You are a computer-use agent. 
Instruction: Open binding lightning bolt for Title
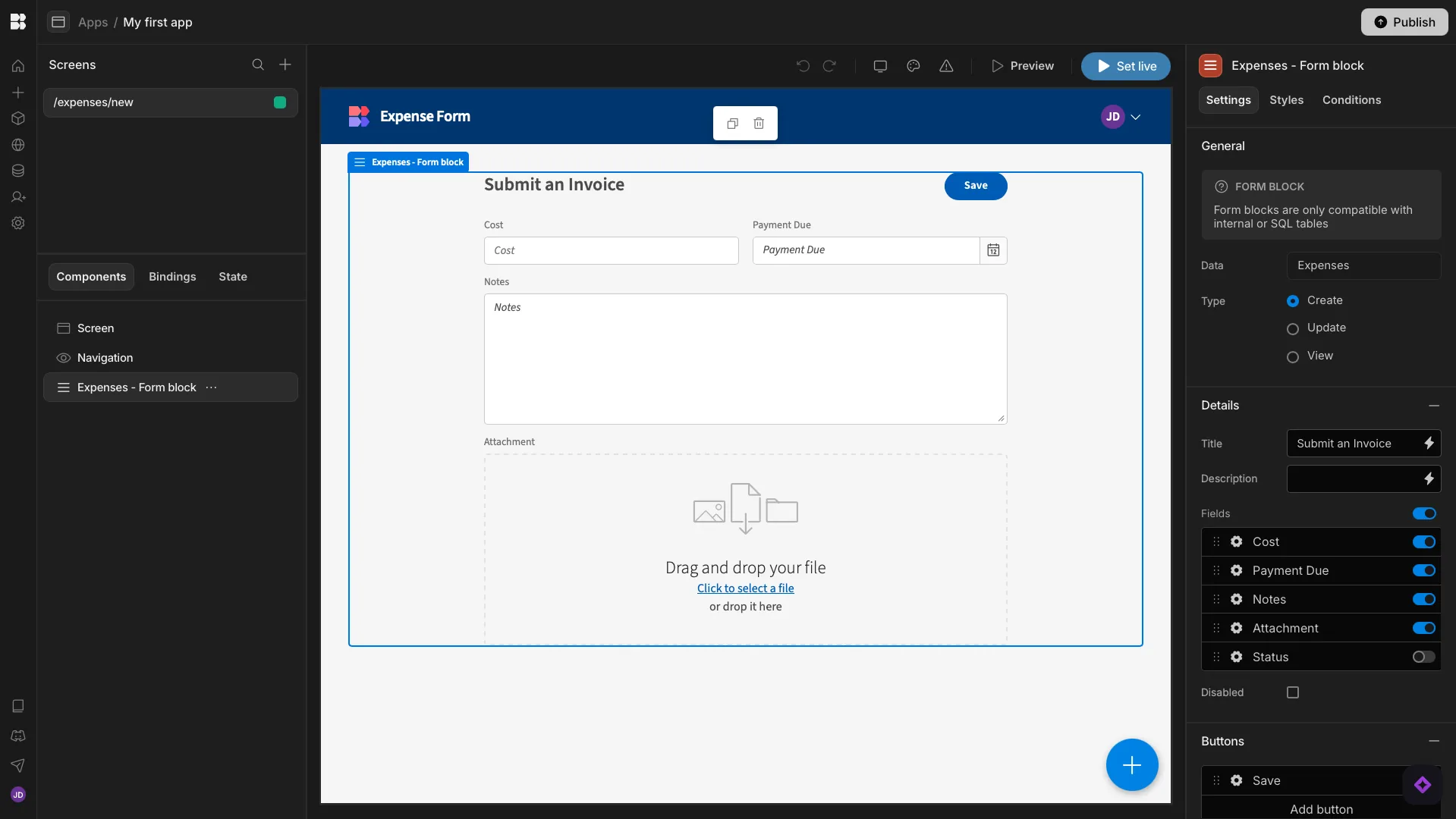[x=1429, y=443]
